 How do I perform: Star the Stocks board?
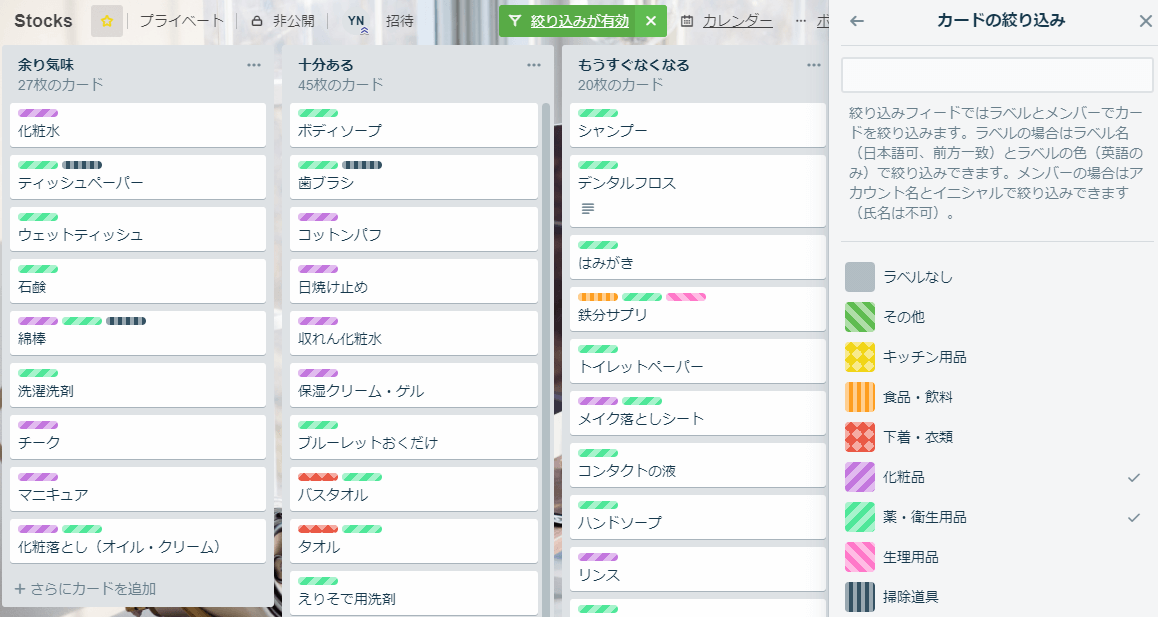click(x=106, y=21)
